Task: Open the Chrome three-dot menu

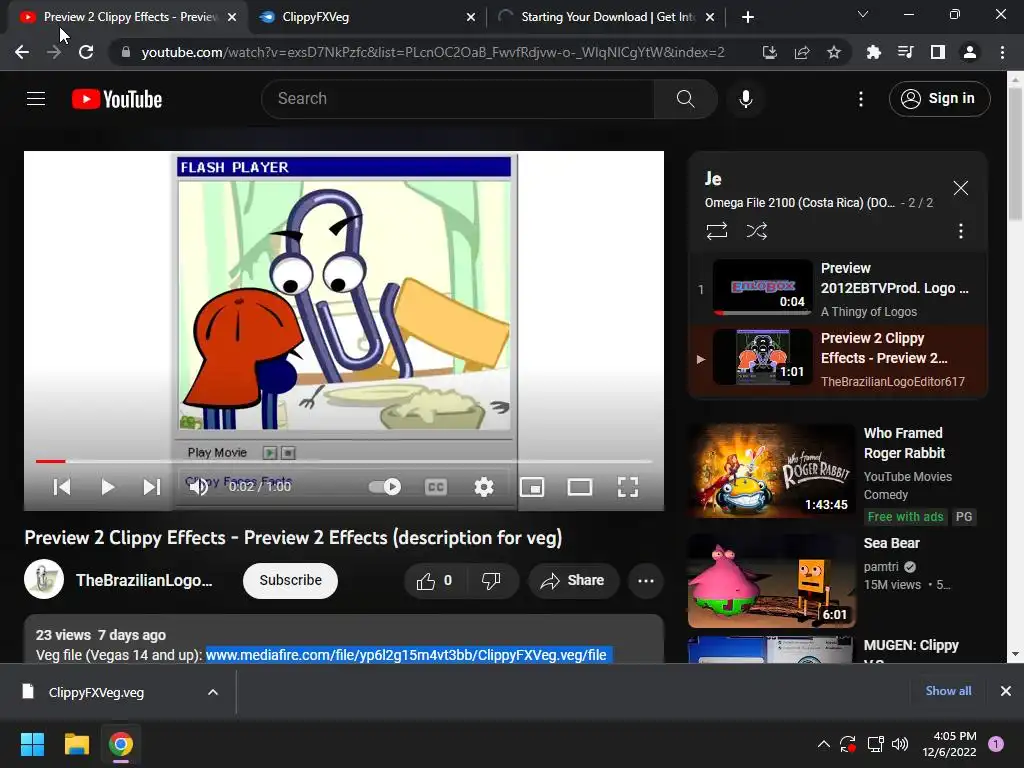Action: tap(1002, 52)
